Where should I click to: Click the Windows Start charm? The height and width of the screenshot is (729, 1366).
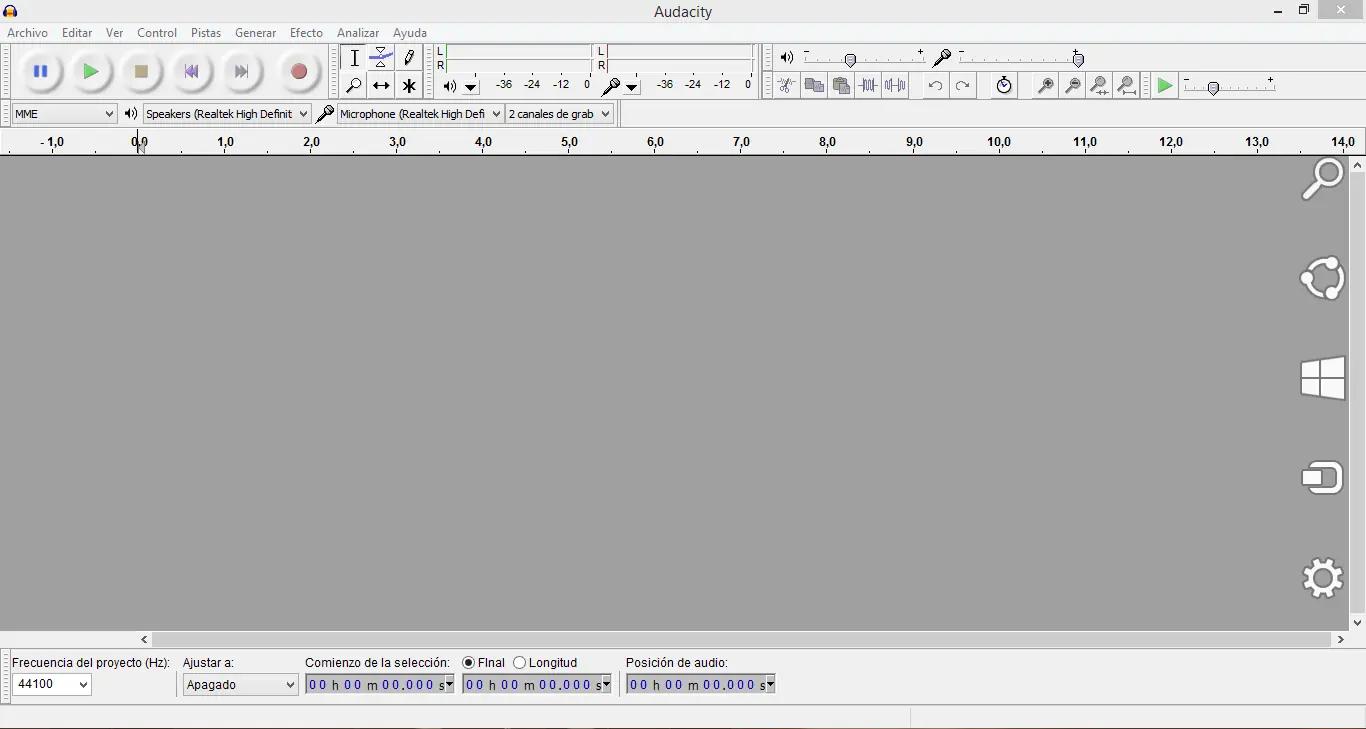click(x=1322, y=378)
